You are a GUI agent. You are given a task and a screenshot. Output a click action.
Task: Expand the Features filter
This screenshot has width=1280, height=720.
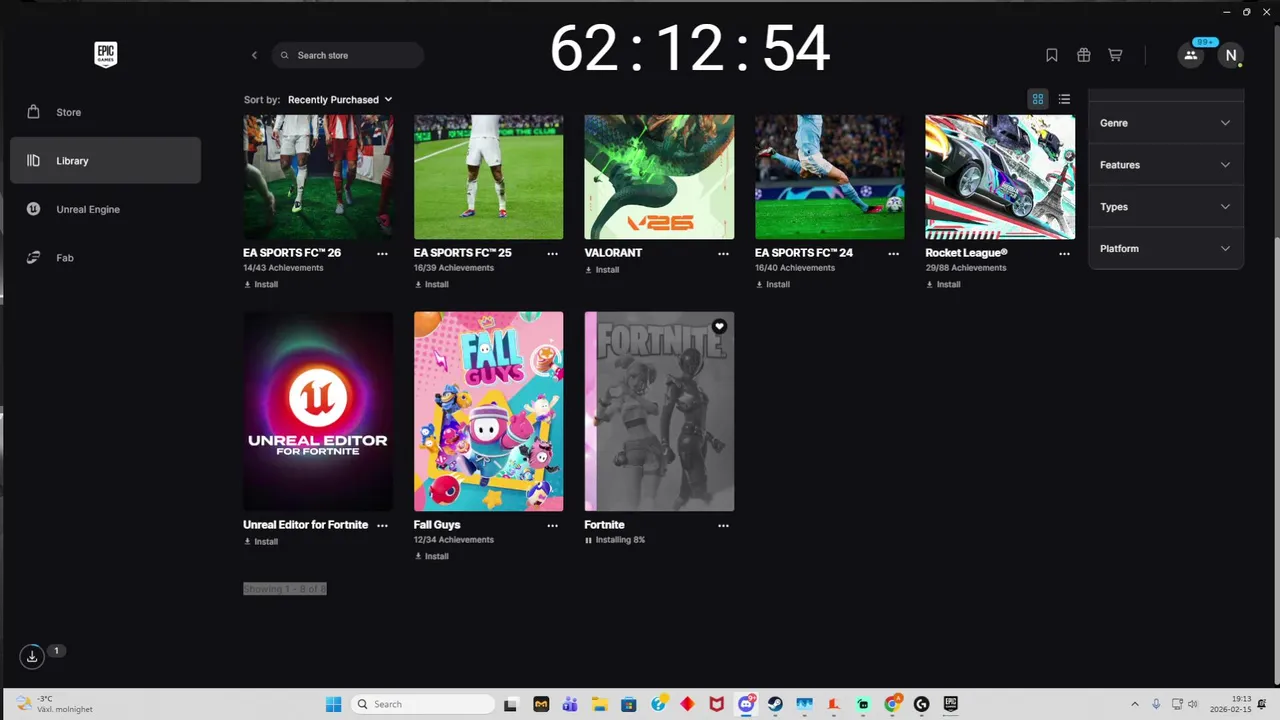pyautogui.click(x=1165, y=165)
